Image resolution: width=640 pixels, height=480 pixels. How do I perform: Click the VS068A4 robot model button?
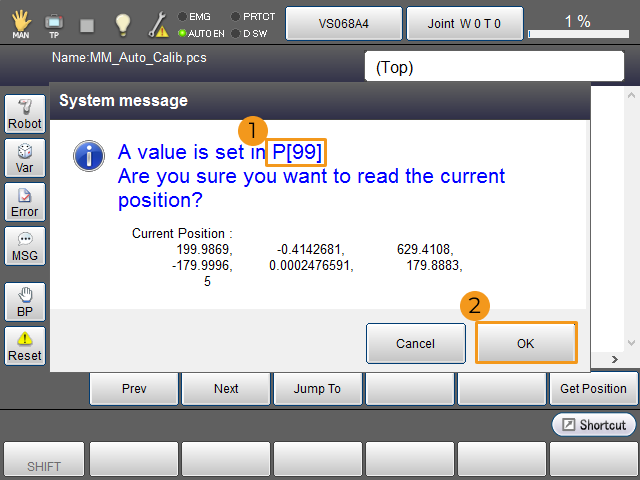click(x=344, y=24)
